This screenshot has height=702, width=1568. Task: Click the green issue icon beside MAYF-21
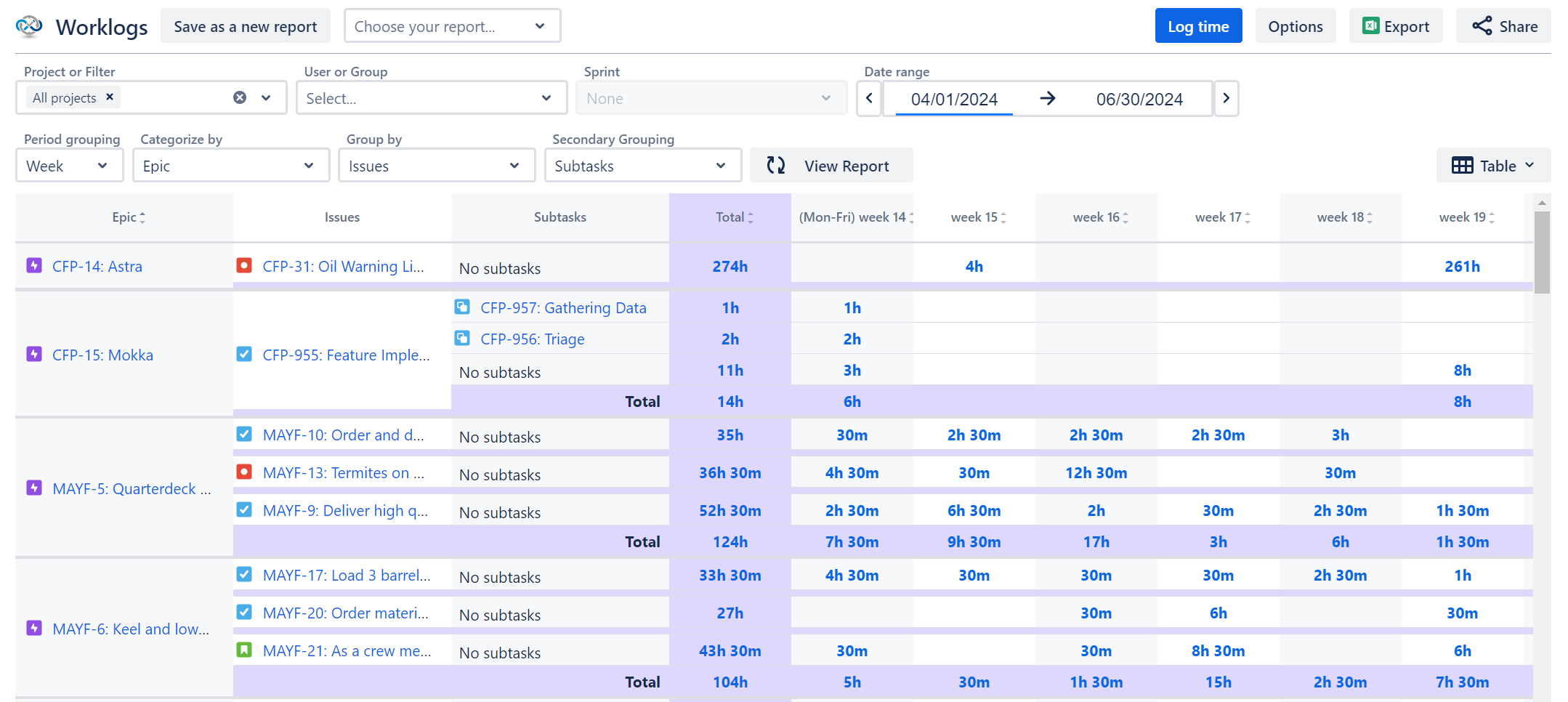coord(243,650)
